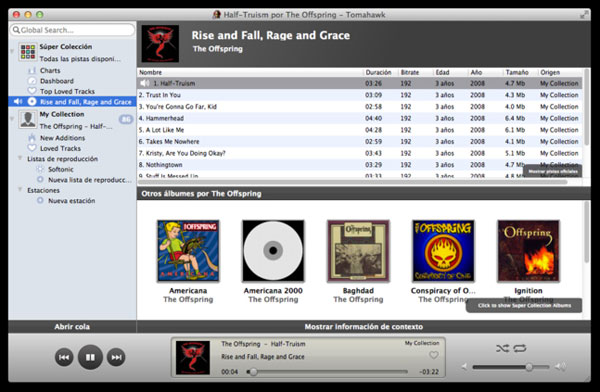Screen dimensions: 600x392
Task: Click the previous track button
Action: coord(64,357)
